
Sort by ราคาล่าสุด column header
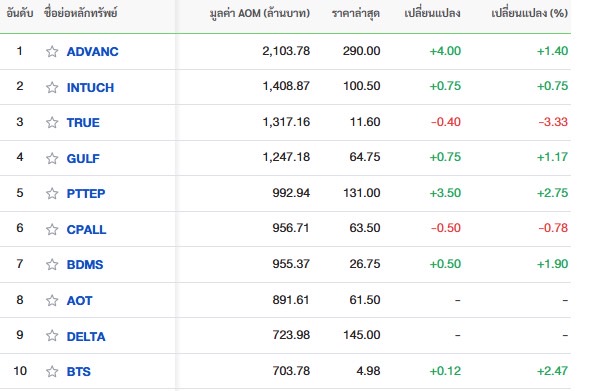[x=356, y=14]
